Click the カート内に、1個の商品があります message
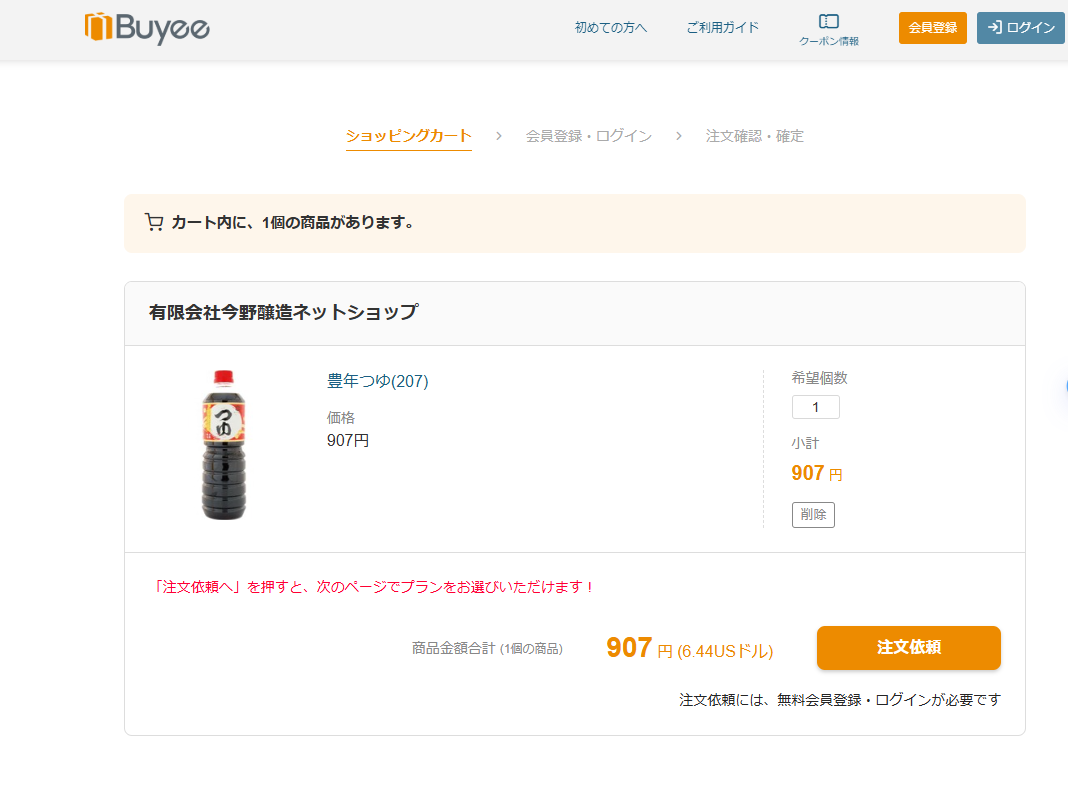Screen dimensions: 1068x790 [293, 223]
